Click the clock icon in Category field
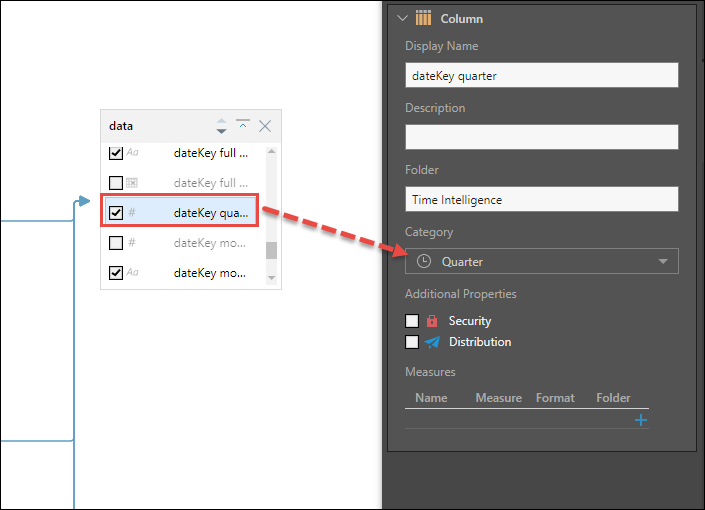Screen dimensions: 705x510 (424, 261)
